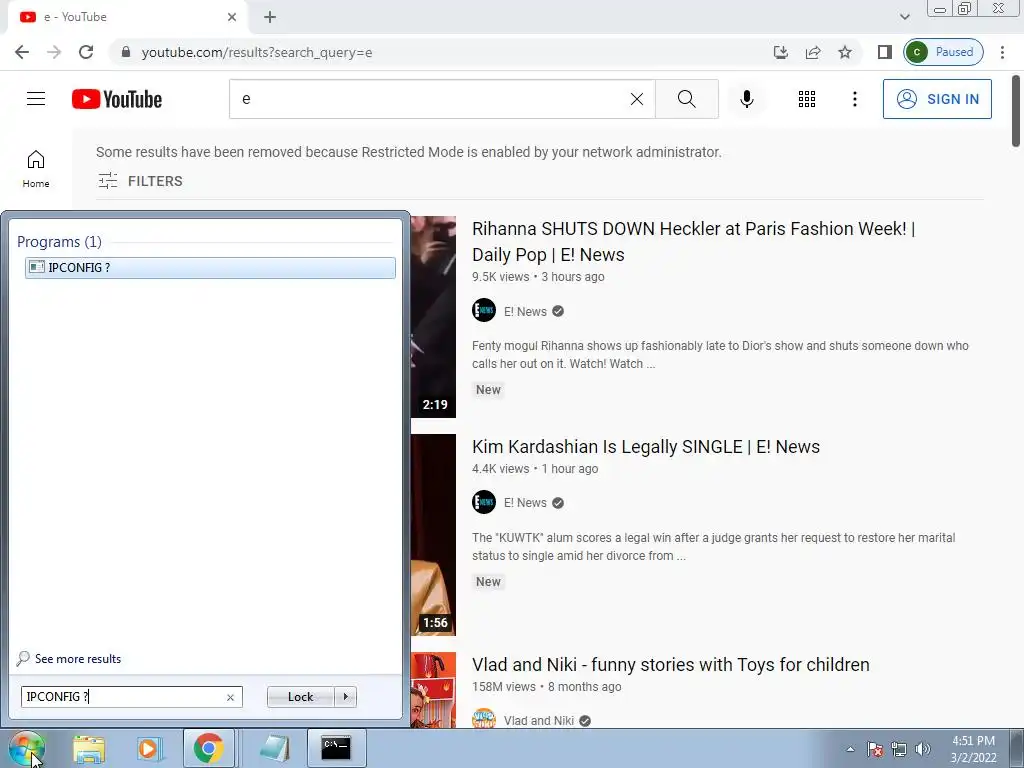
Task: Open the Vlad and Niki funny stories video
Action: (671, 665)
